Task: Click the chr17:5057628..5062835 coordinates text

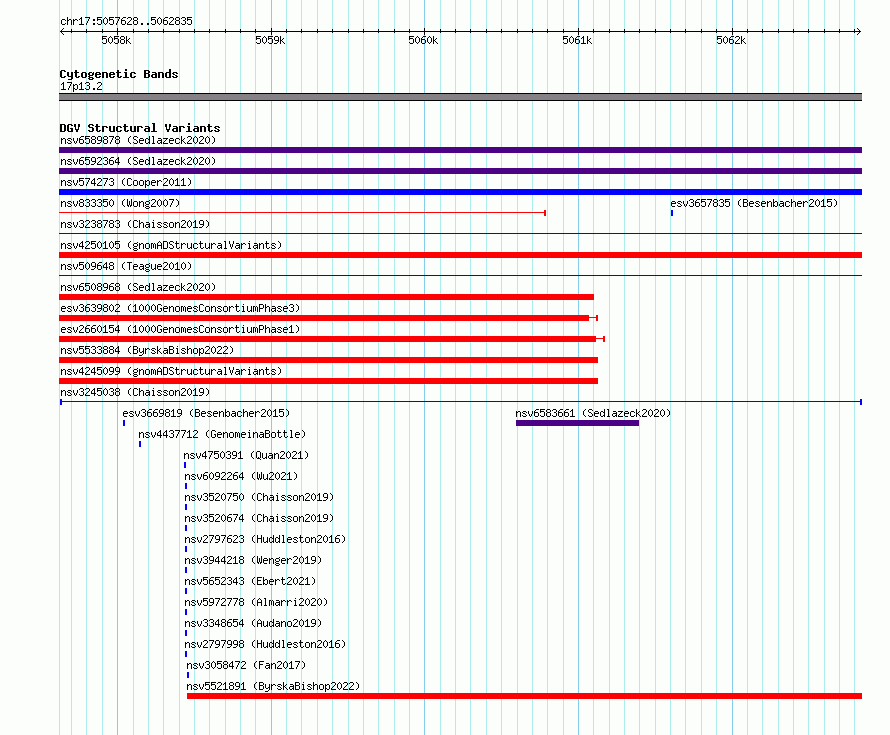Action: pos(126,21)
